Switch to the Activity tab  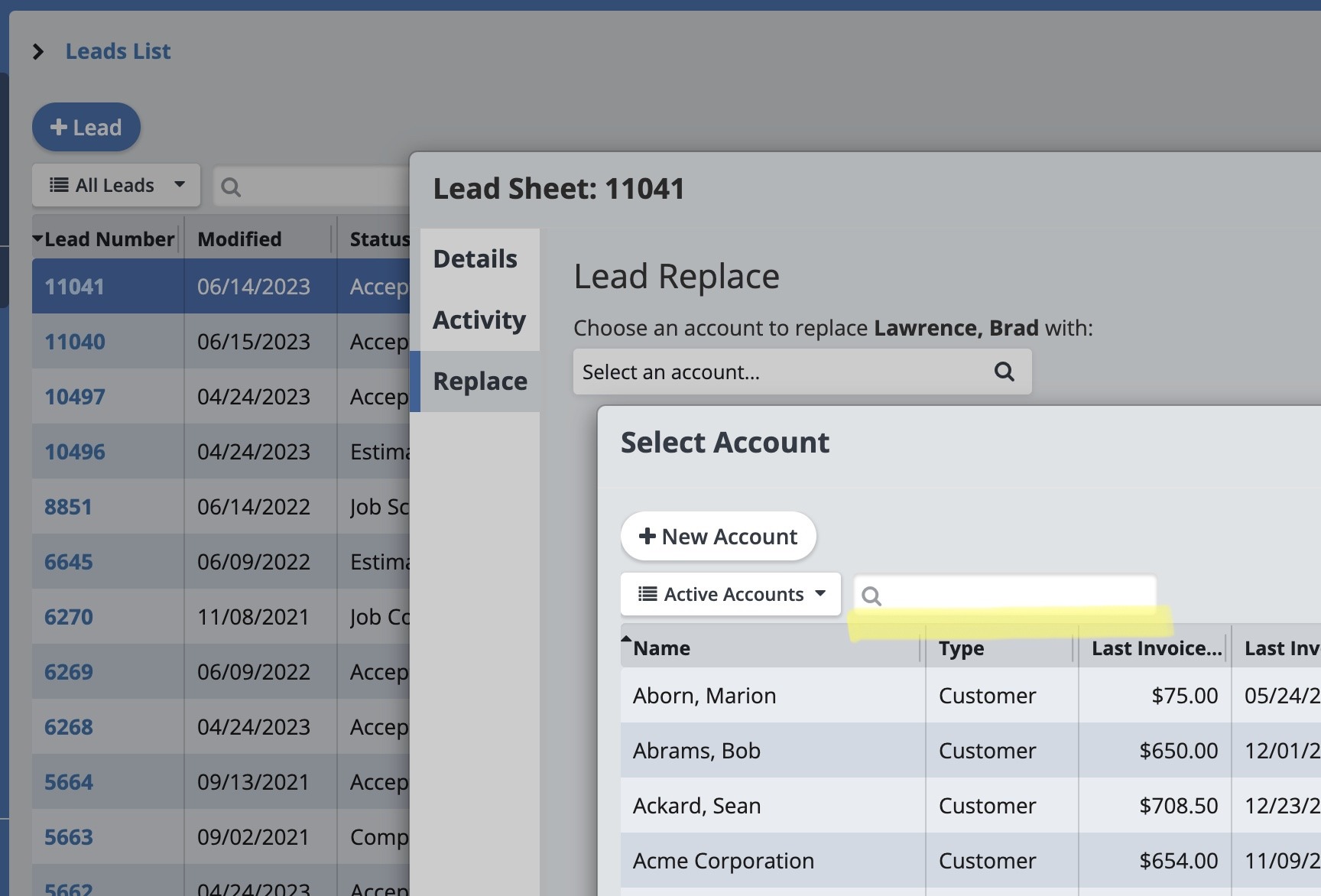[479, 320]
